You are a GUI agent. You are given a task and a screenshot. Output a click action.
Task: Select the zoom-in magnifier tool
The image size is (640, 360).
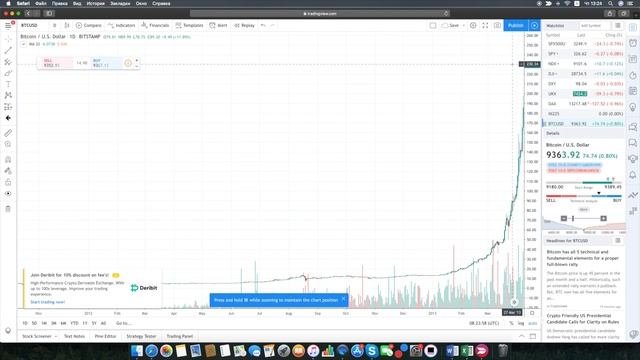tap(8, 144)
